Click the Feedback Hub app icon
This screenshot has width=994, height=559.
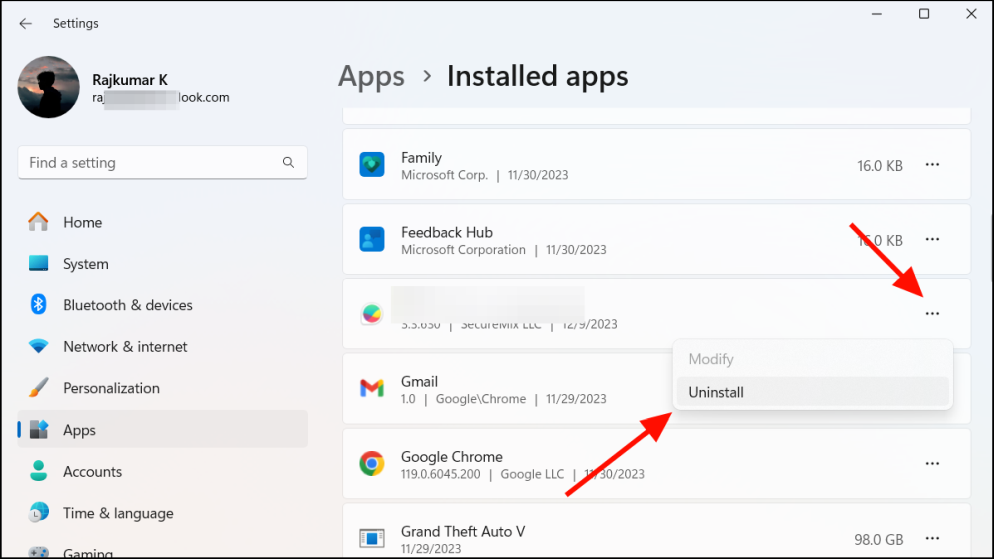pyautogui.click(x=372, y=240)
